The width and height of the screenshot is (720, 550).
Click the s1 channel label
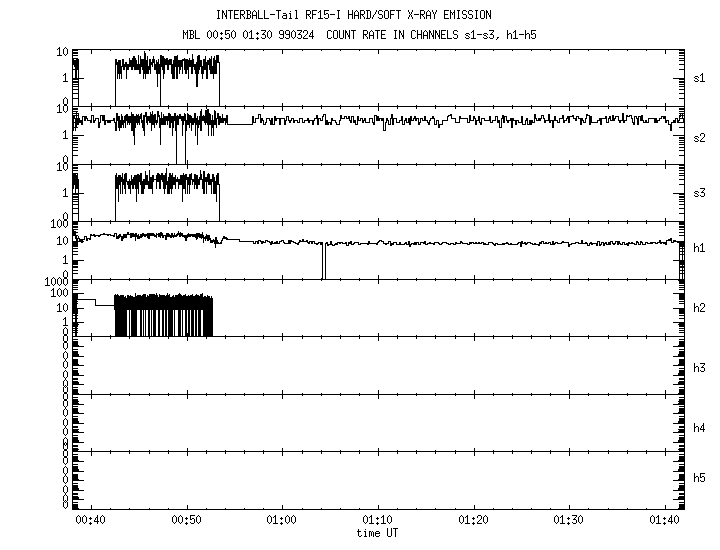click(701, 77)
